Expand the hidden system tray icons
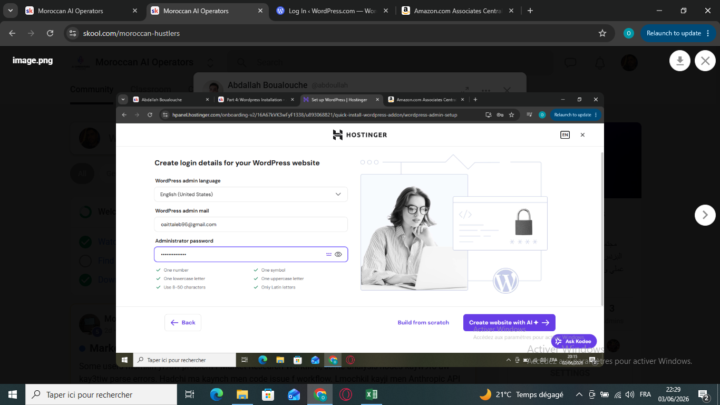This screenshot has height=405, width=720. pos(579,394)
